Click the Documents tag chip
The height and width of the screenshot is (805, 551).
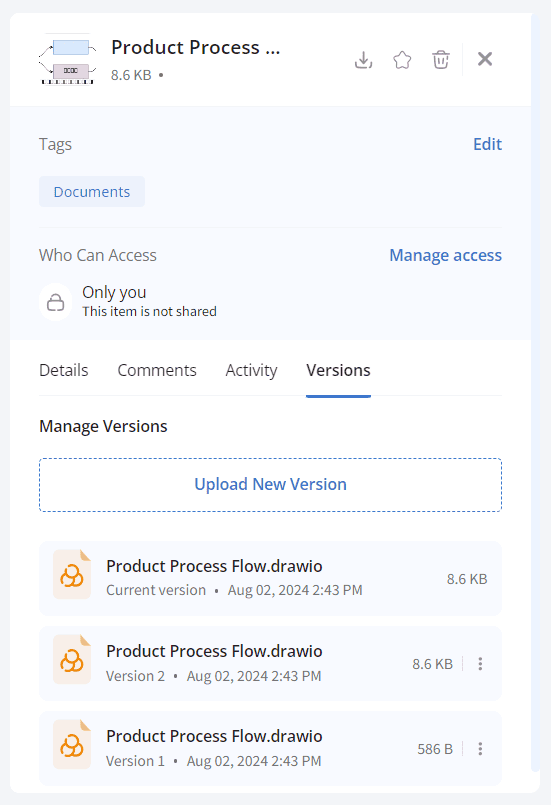(92, 191)
